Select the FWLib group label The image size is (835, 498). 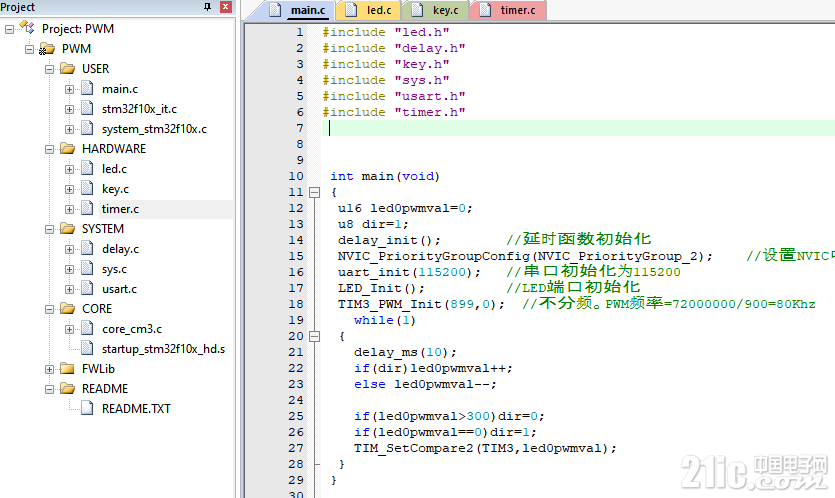pos(99,369)
